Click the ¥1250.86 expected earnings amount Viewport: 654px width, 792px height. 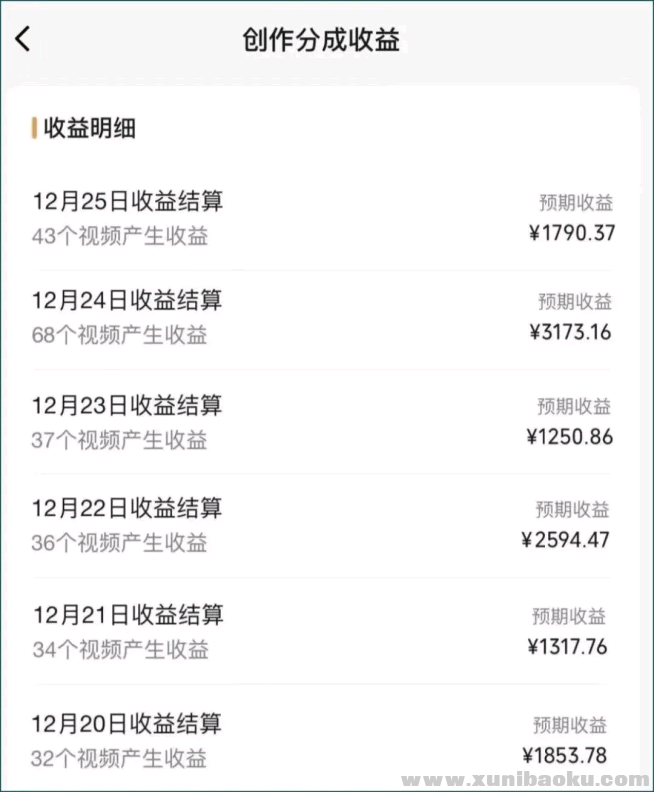[x=569, y=437]
